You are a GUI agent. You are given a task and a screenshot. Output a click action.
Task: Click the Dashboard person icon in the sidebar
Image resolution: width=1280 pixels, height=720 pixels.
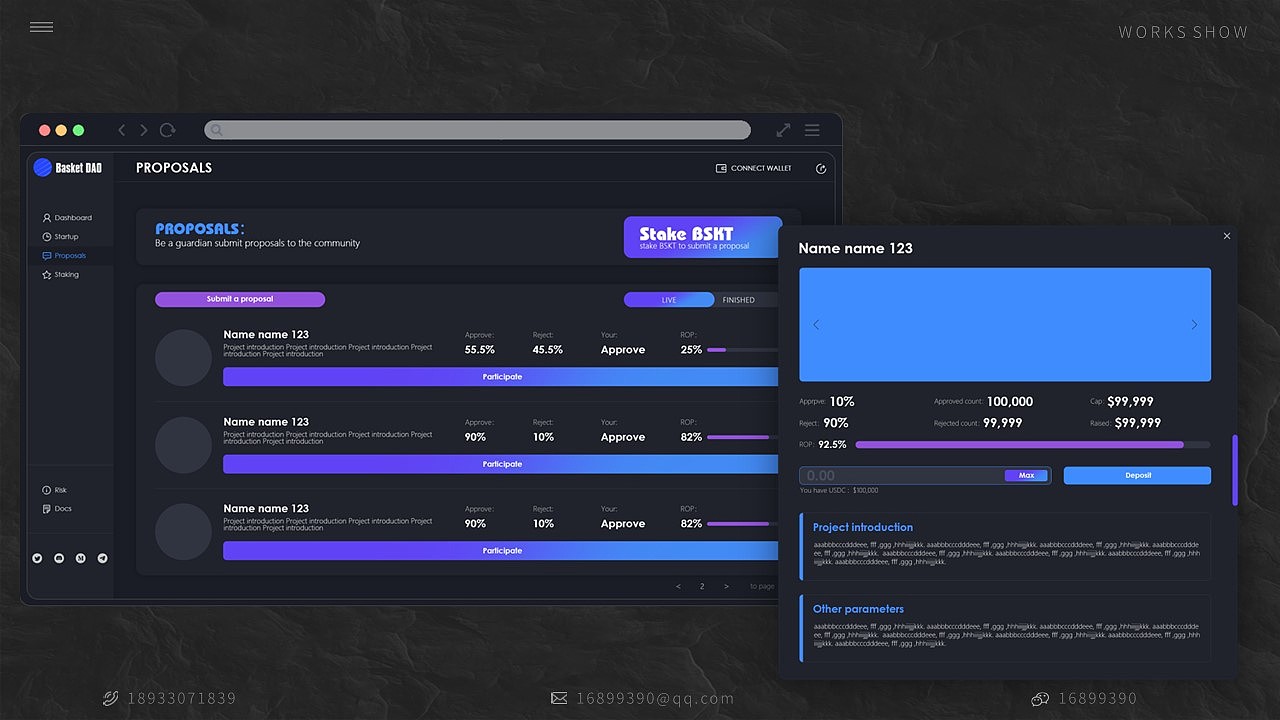(x=46, y=218)
